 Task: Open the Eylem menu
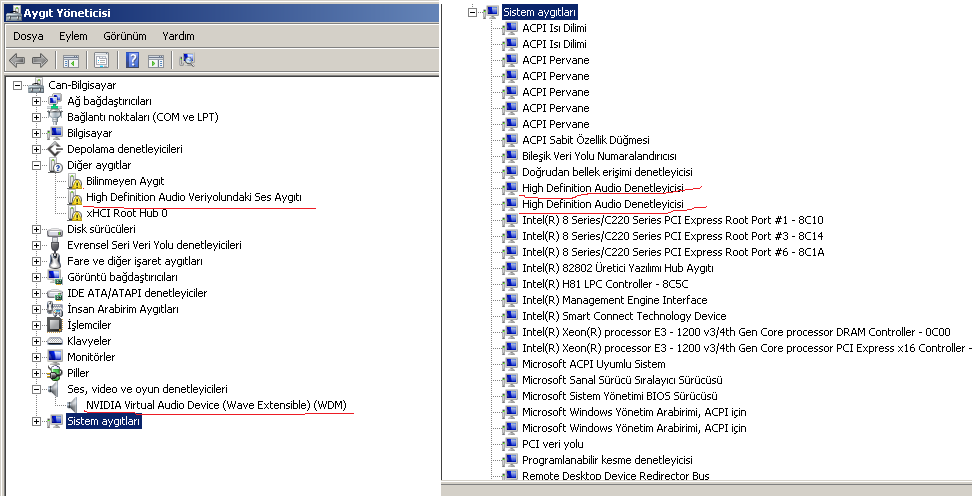(x=73, y=36)
